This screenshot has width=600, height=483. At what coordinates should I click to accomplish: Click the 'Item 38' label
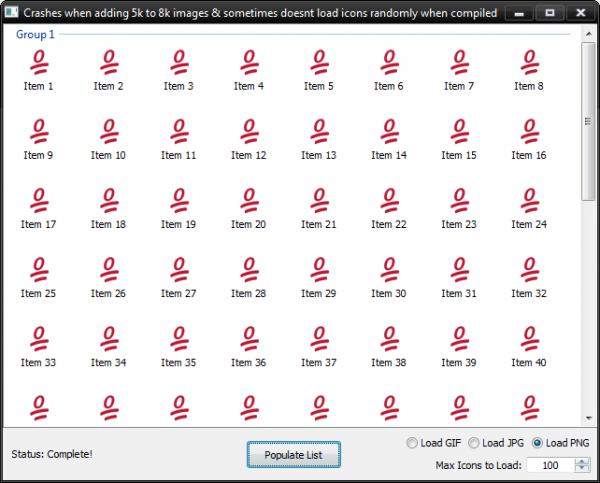389,362
